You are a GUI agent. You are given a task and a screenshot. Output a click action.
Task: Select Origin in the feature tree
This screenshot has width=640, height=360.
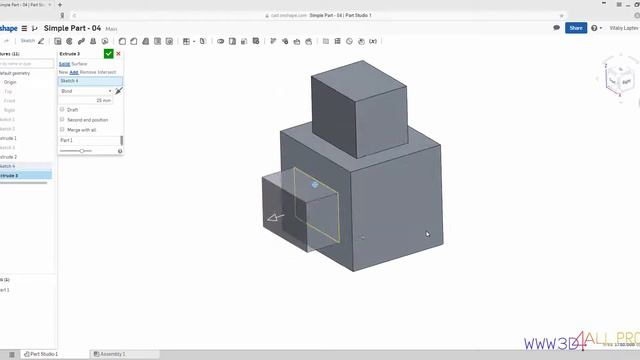10,82
